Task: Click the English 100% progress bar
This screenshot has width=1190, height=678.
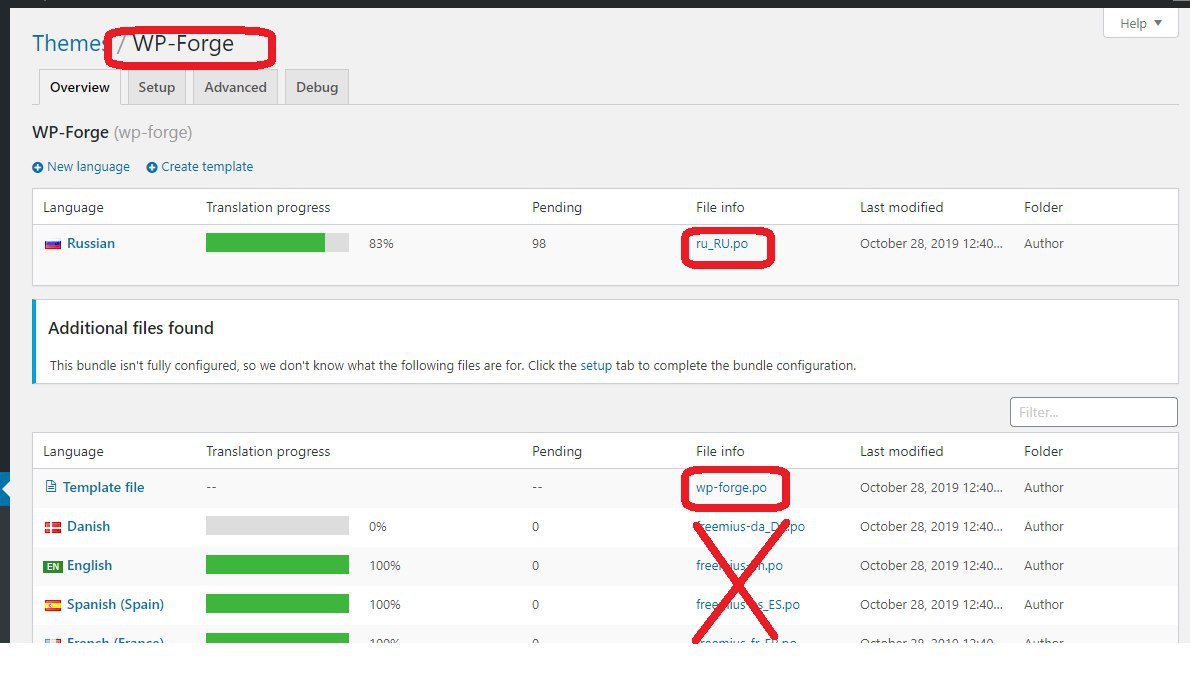Action: [277, 565]
